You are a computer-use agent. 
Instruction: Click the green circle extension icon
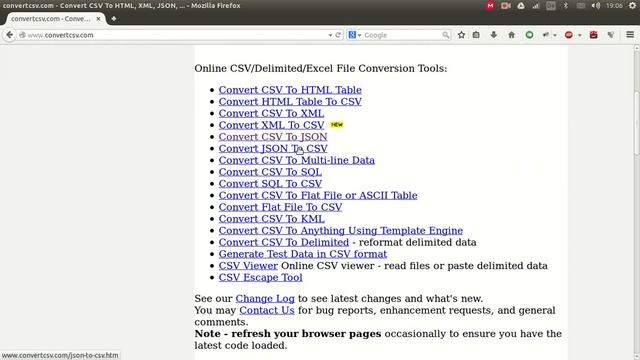coord(529,35)
